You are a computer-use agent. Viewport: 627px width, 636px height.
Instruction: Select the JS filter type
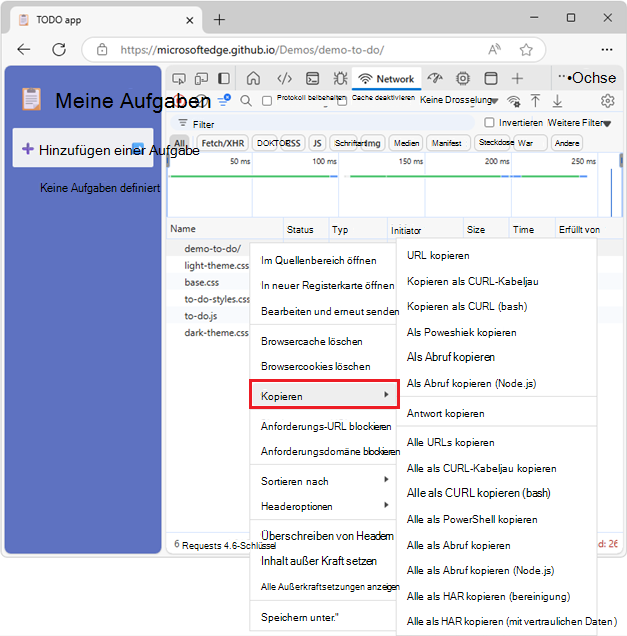(317, 143)
